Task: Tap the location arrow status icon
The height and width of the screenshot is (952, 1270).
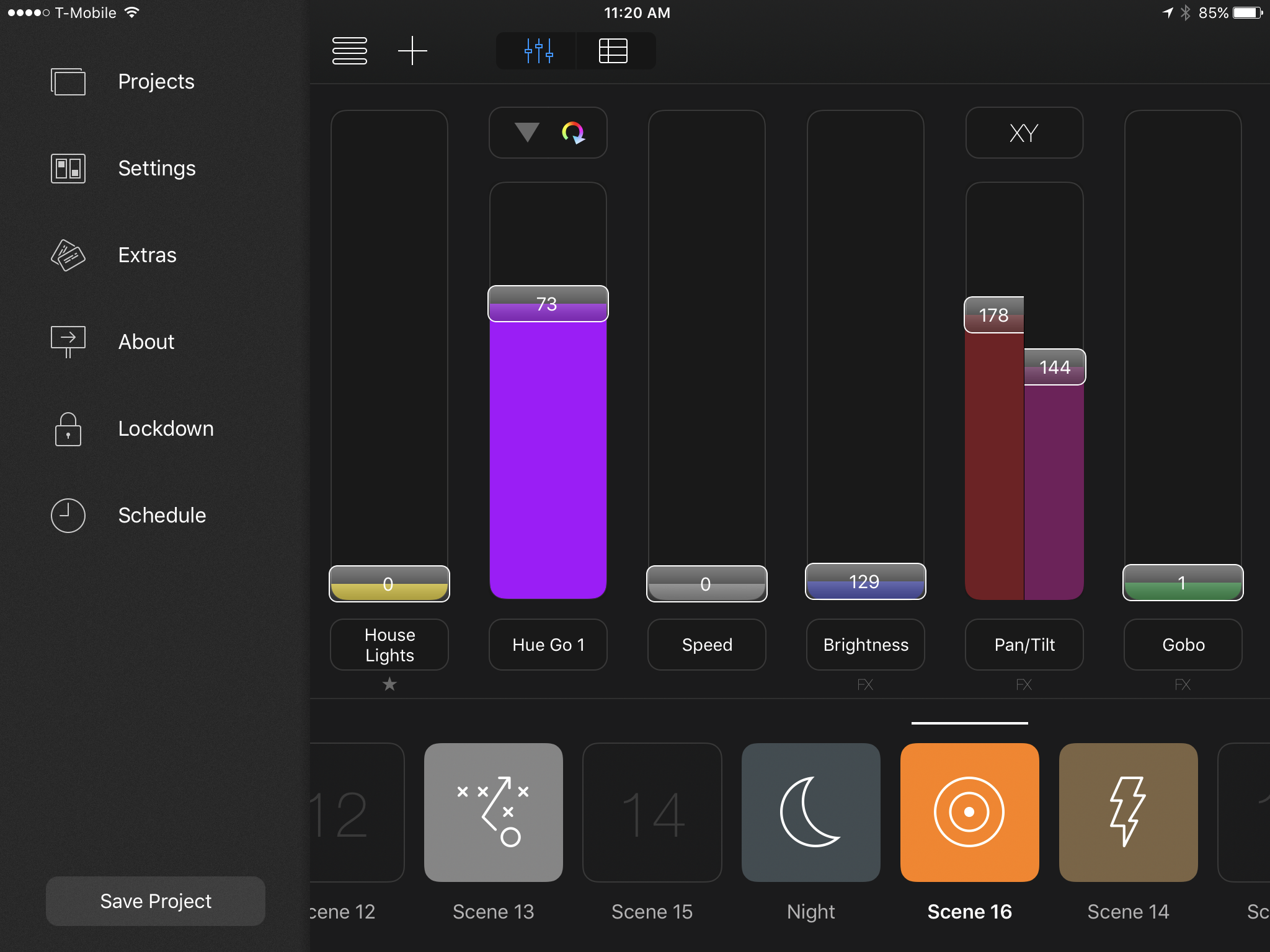Action: tap(1168, 13)
